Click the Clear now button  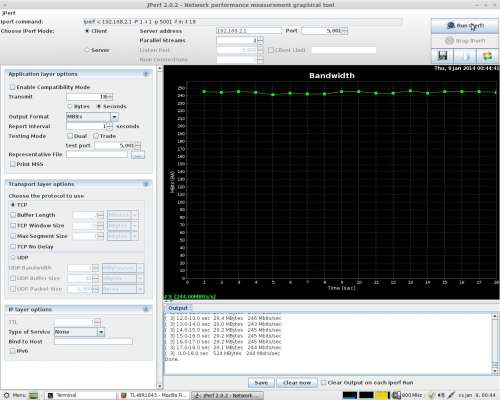pos(297,383)
